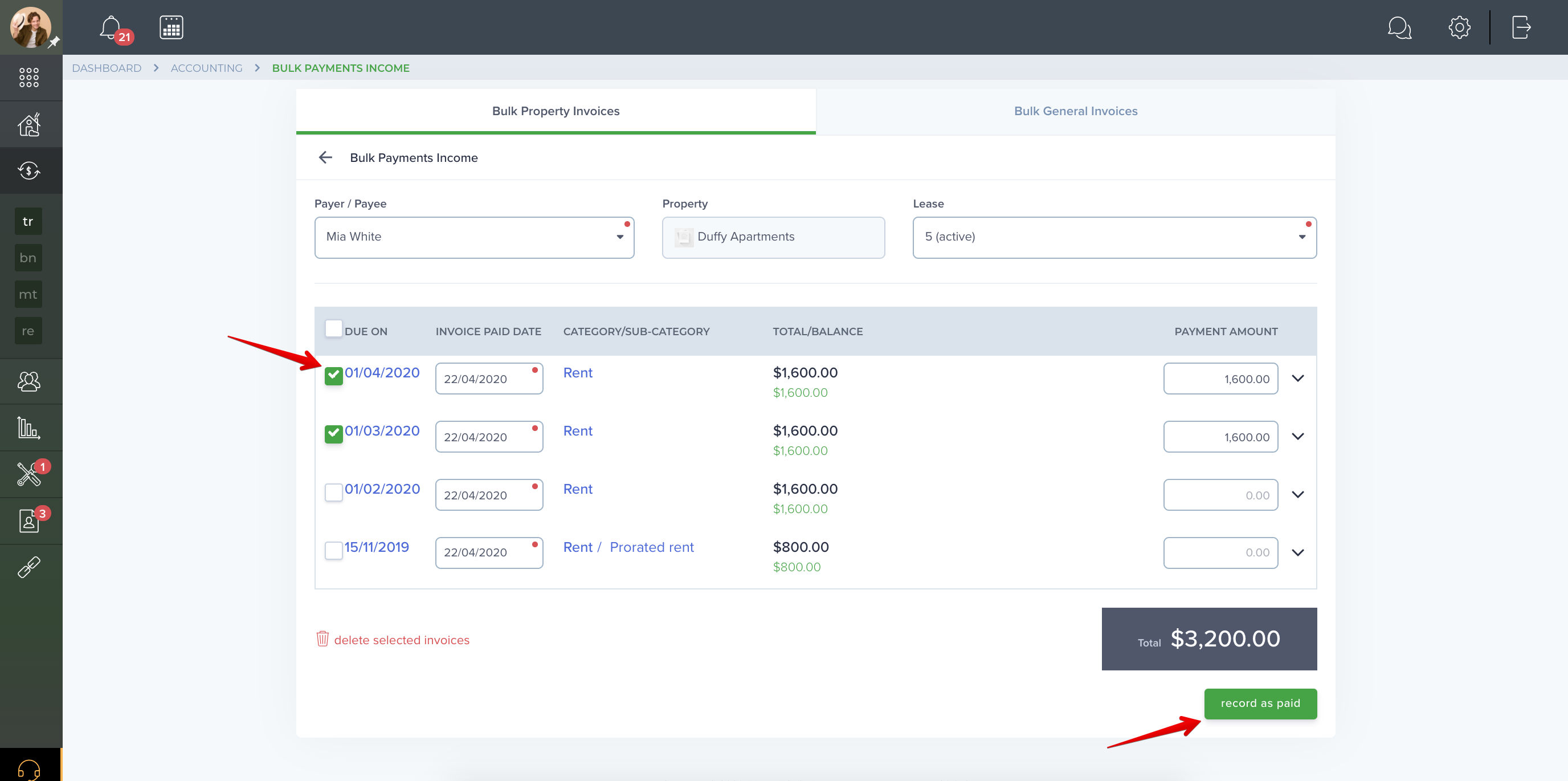
Task: Open the 01/04/2020 due date link
Action: (x=382, y=373)
